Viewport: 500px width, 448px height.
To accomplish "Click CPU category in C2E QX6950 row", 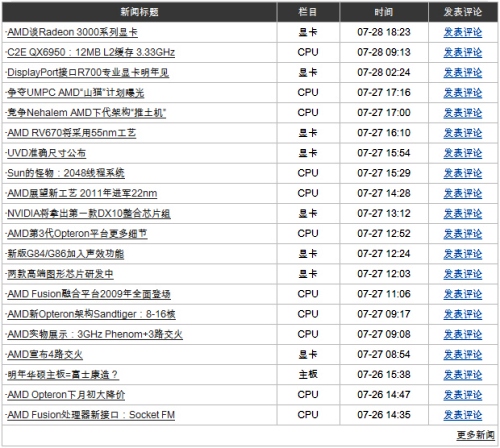I will coord(308,52).
